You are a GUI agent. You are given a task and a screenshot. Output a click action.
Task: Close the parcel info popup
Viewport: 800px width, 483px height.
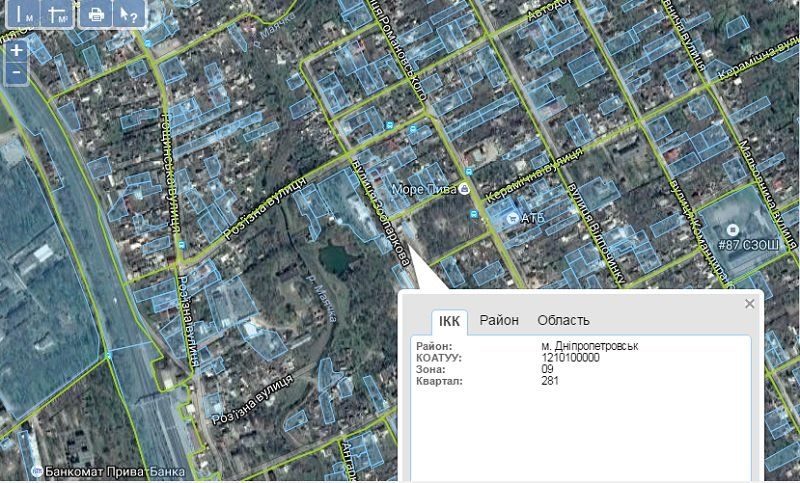(x=750, y=304)
